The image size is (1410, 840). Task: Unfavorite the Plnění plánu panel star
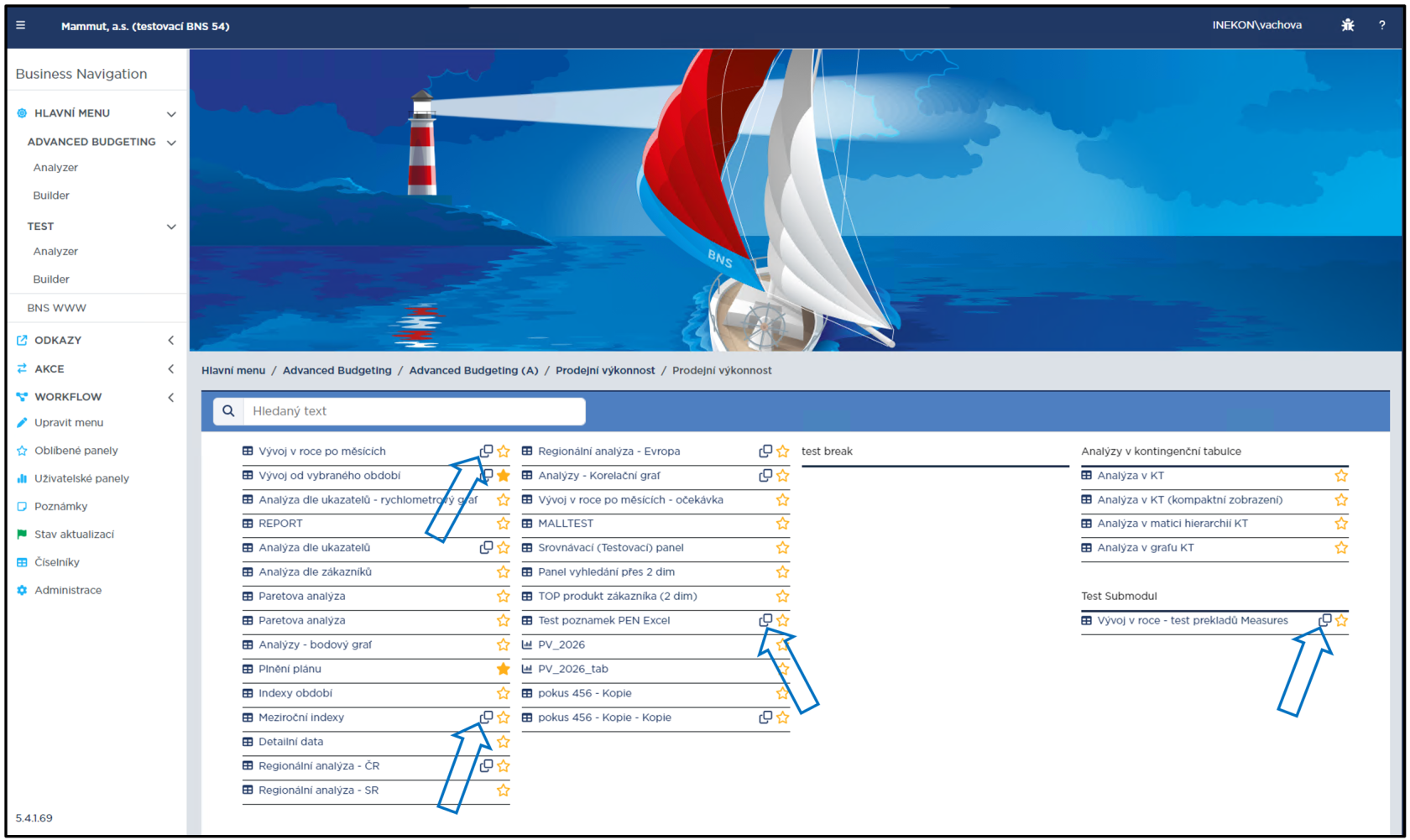click(503, 669)
